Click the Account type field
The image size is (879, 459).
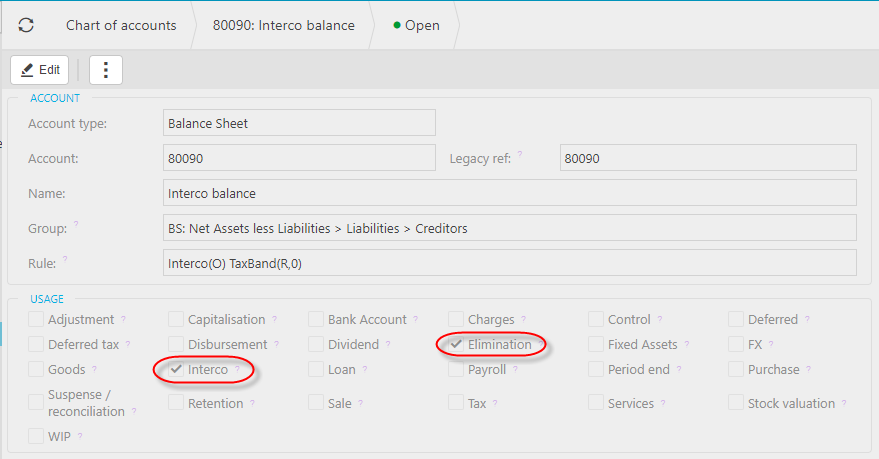click(299, 123)
